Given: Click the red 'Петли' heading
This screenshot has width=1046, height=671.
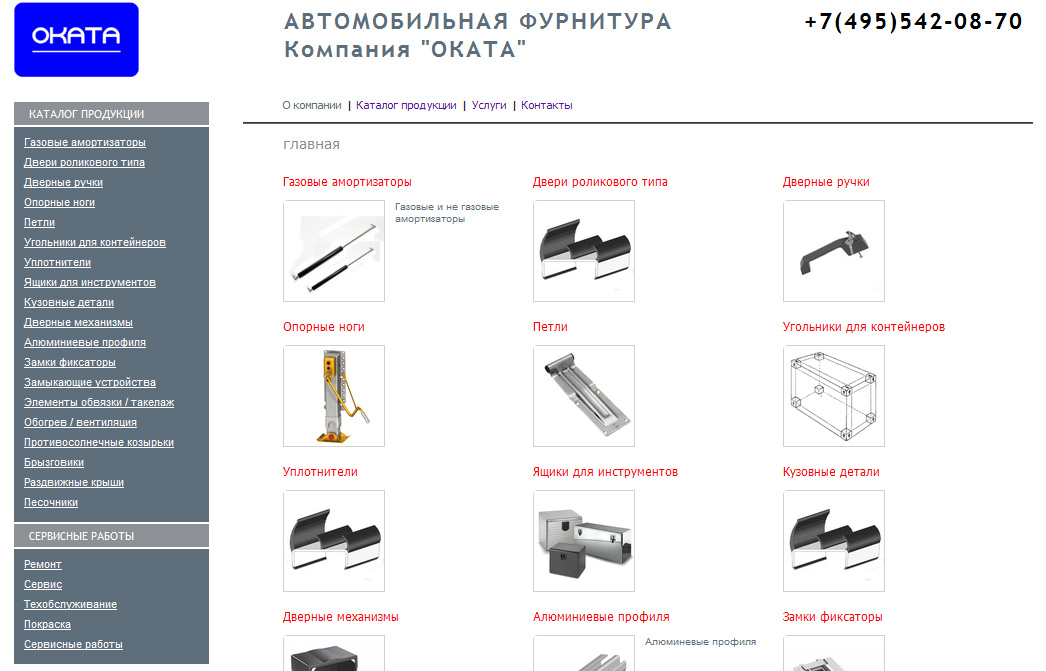Looking at the screenshot, I should tap(550, 327).
